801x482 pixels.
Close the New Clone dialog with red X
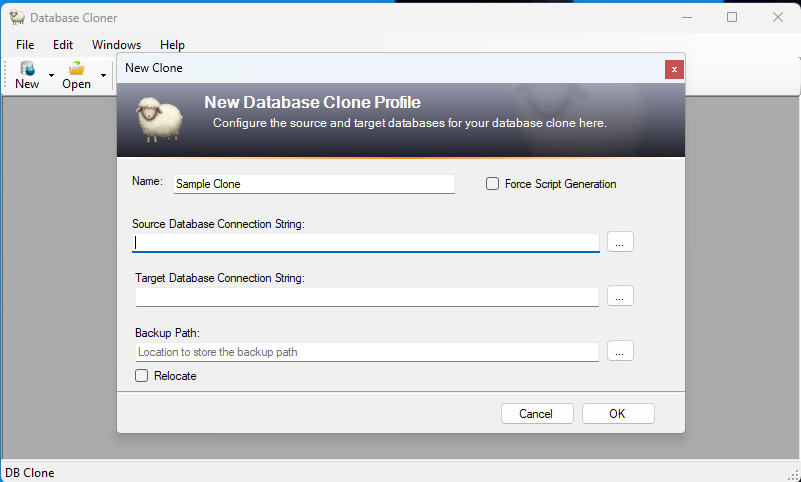click(674, 69)
